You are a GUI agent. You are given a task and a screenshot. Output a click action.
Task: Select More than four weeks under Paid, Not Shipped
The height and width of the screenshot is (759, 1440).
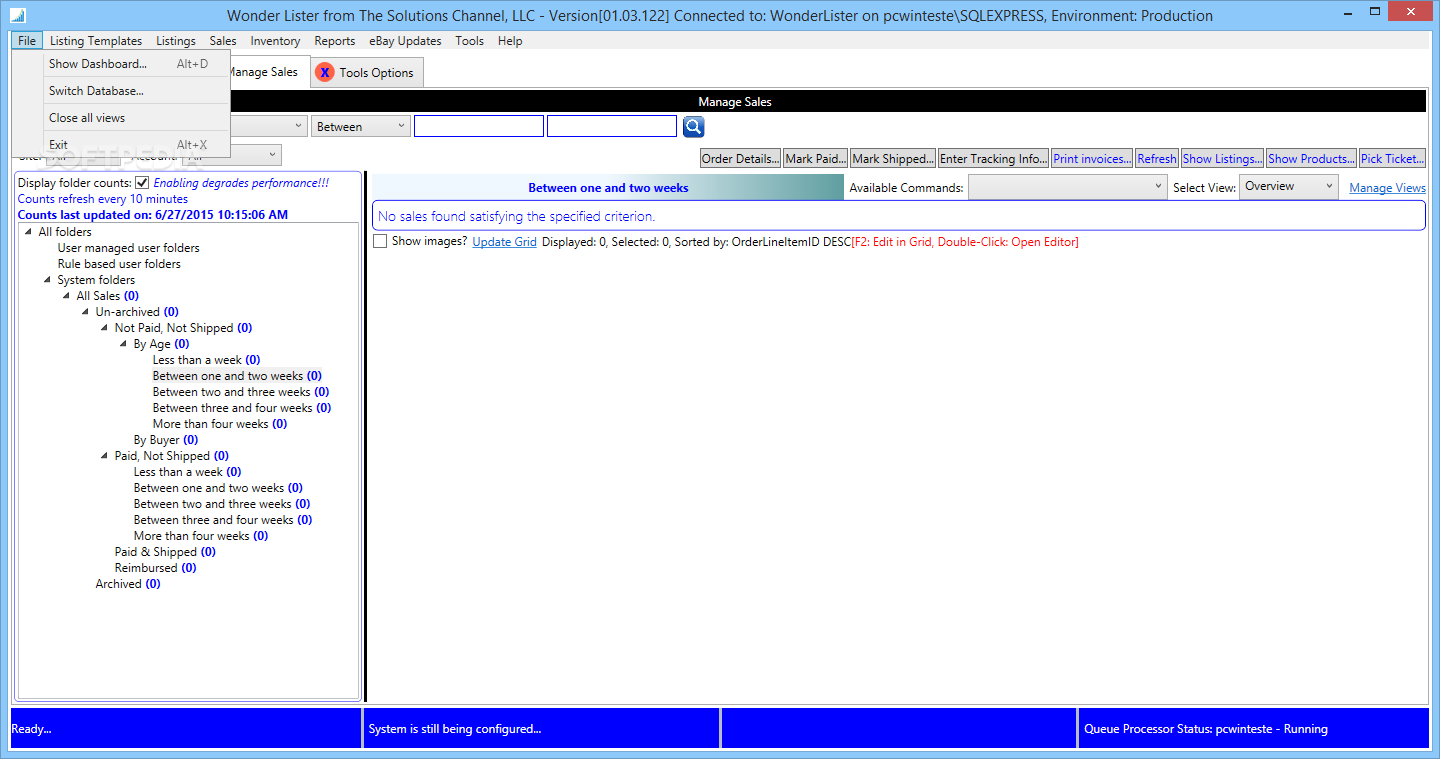(x=201, y=536)
